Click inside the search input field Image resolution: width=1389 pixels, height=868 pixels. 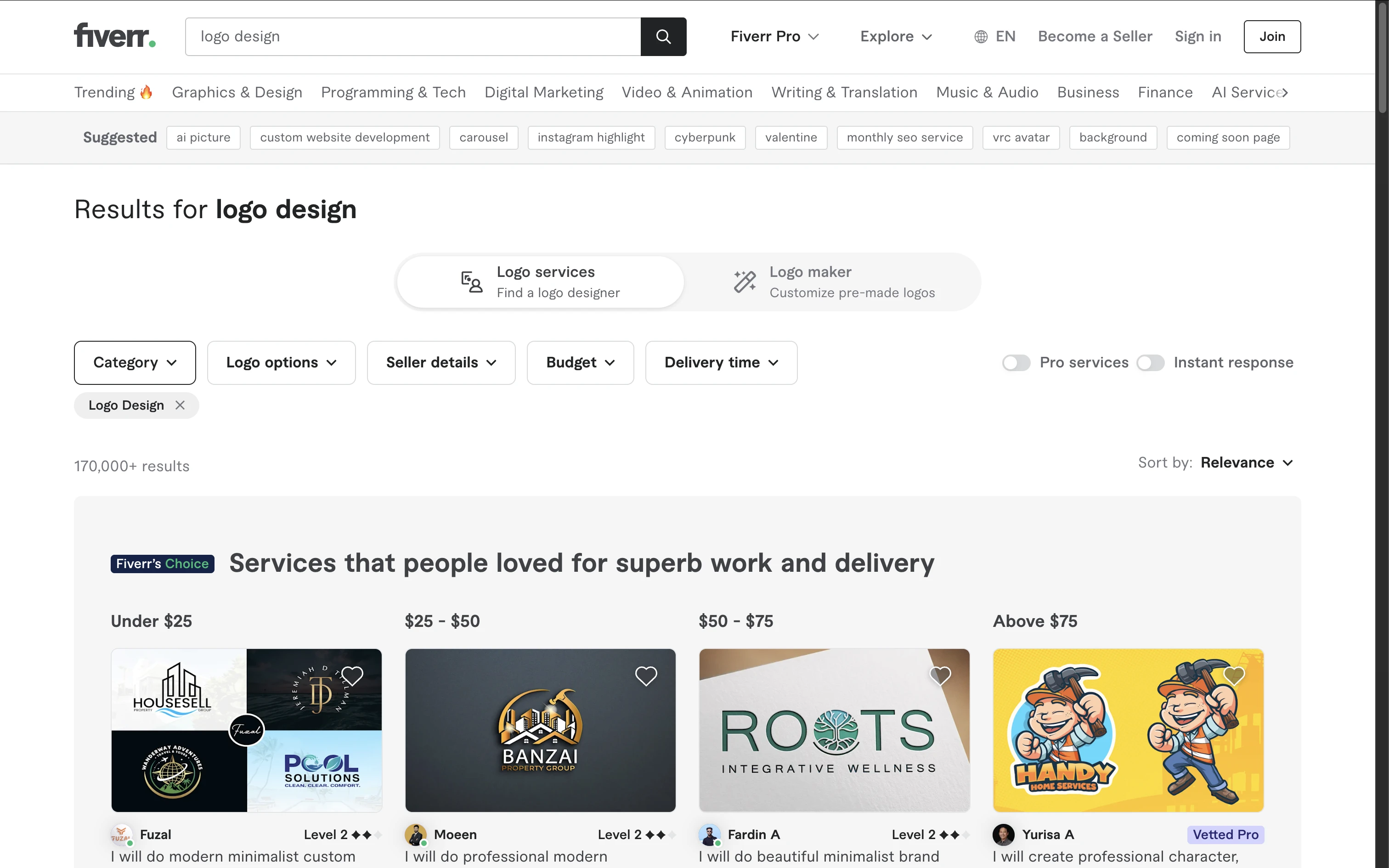pos(402,36)
